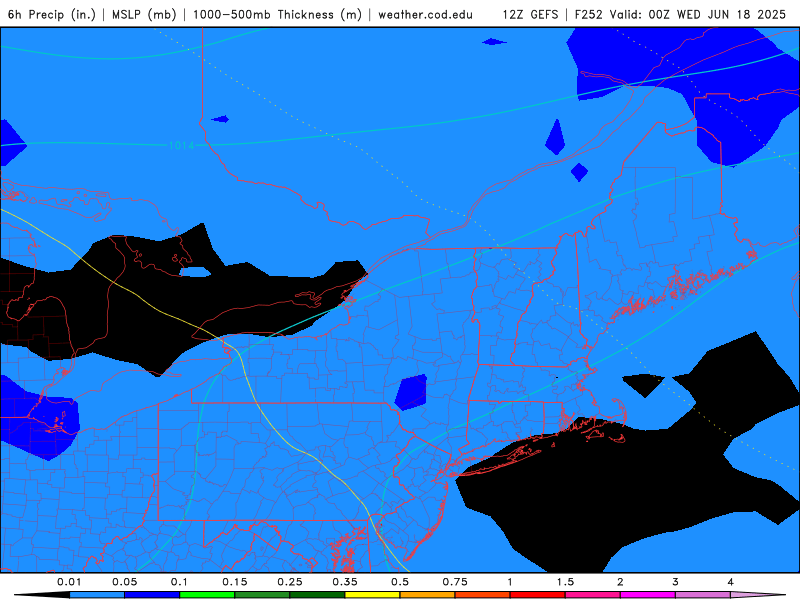Select the medium green 0.15–0.25 legend swatch

[262, 595]
